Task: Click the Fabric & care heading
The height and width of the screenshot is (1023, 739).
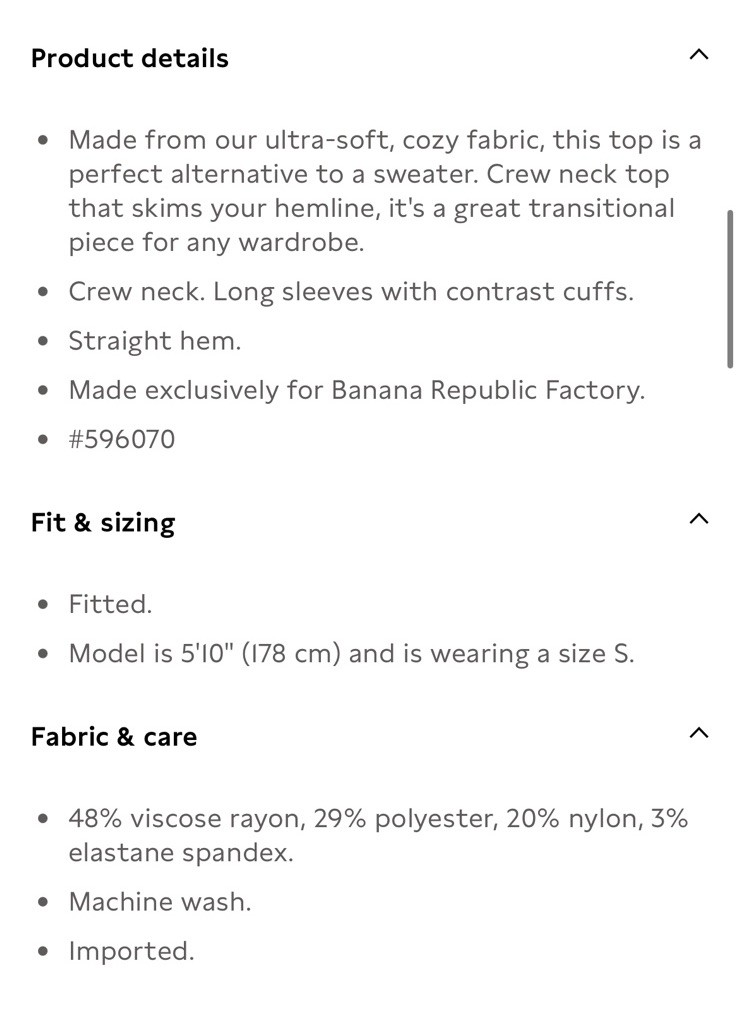Action: [114, 737]
